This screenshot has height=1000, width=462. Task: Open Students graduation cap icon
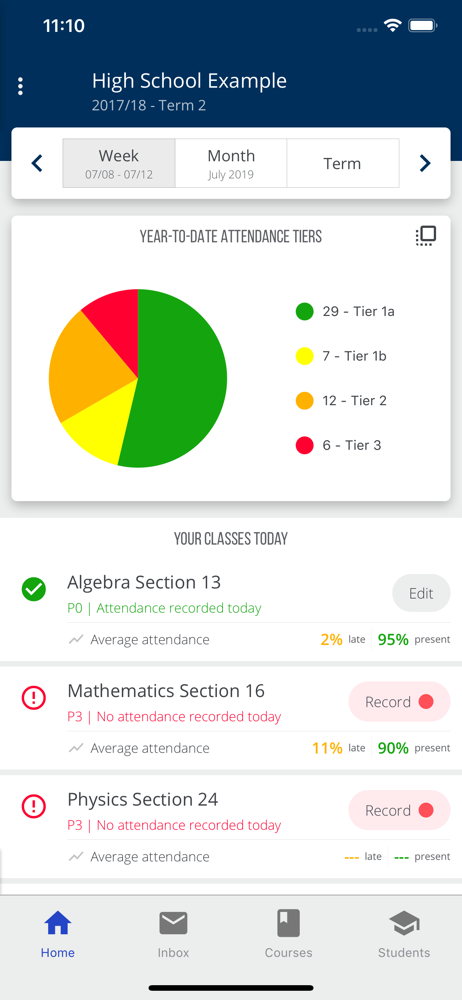pyautogui.click(x=404, y=923)
